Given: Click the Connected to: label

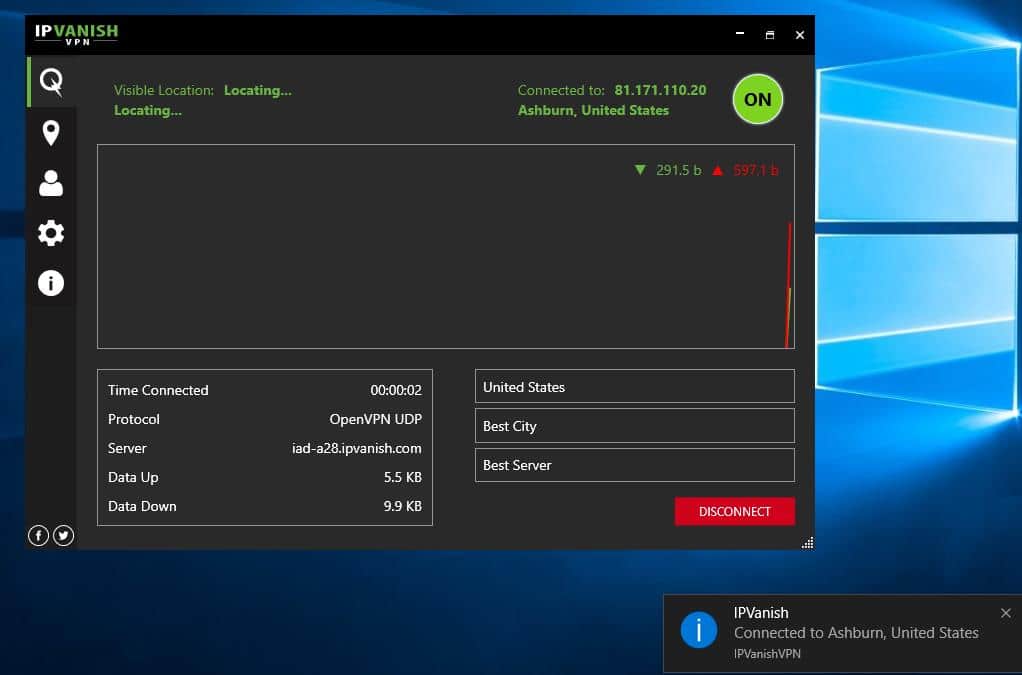Looking at the screenshot, I should [561, 90].
